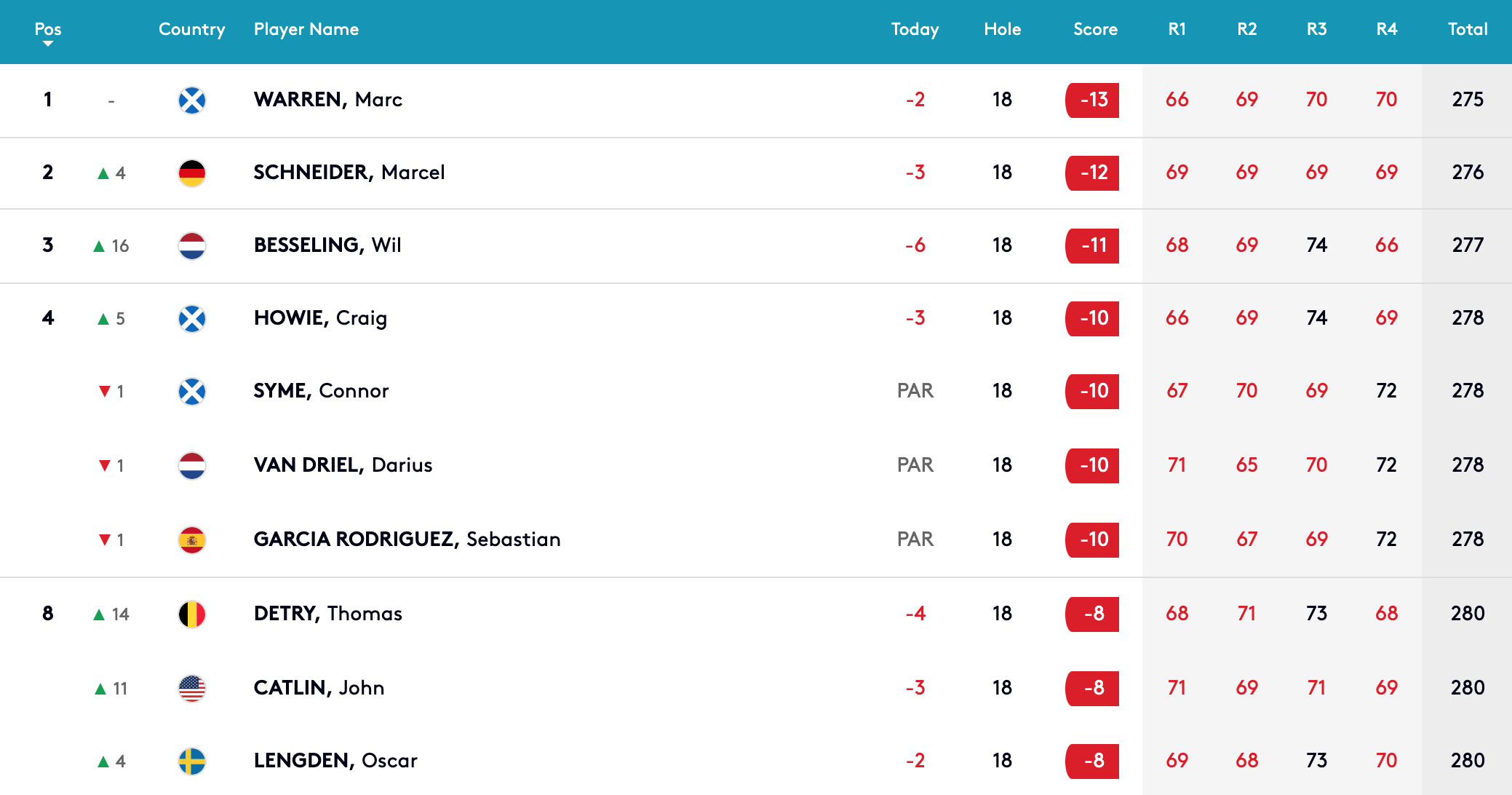
Task: Open SCHNEIDER, Marcel player link
Action: point(349,173)
